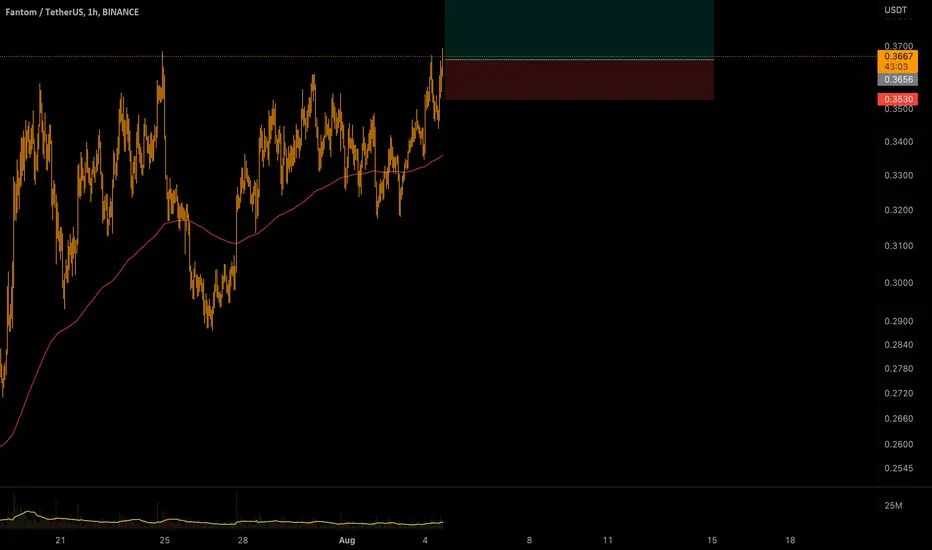The width and height of the screenshot is (932, 550).
Task: Click the 0.2900 price axis label
Action: pos(898,321)
